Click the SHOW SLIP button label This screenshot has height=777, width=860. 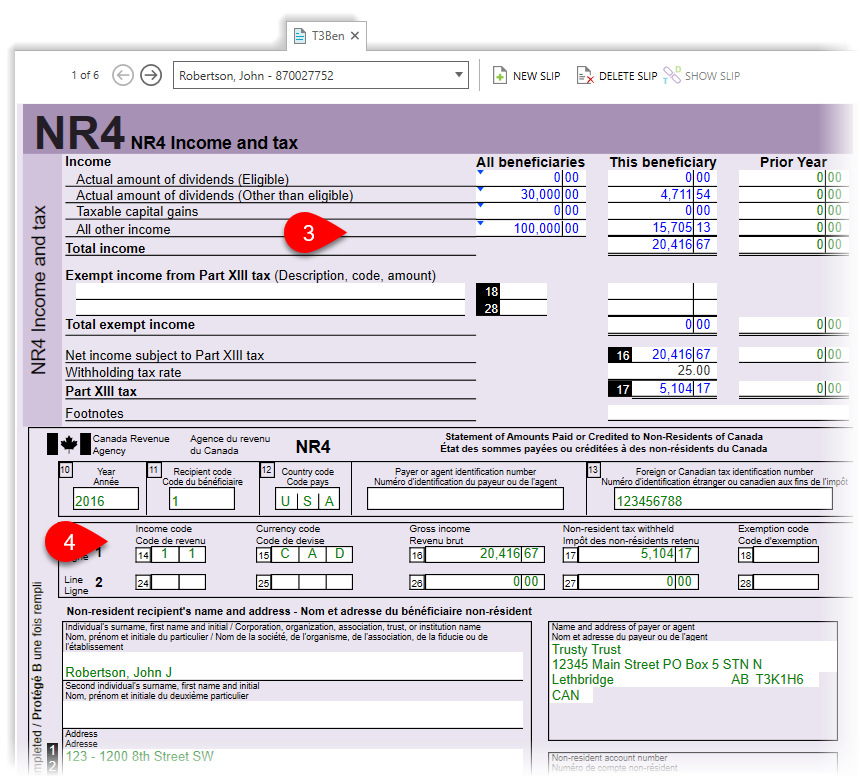[x=712, y=76]
